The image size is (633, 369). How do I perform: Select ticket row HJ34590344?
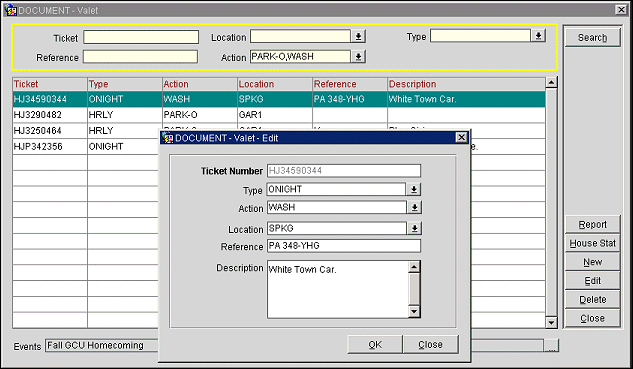coord(279,99)
